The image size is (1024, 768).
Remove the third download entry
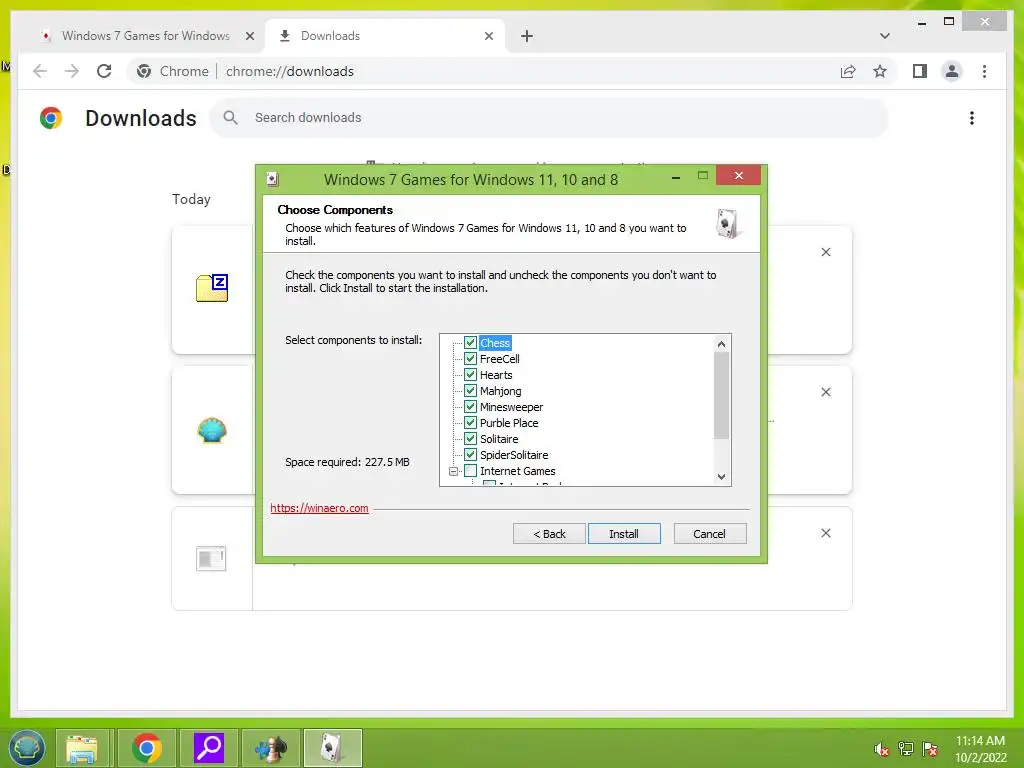pos(825,533)
